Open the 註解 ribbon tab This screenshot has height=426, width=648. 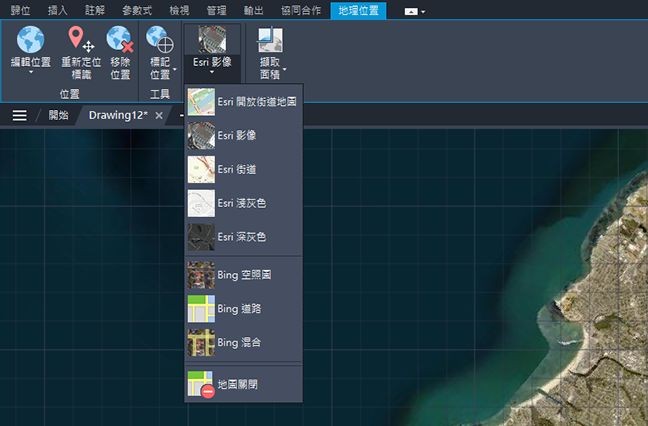(95, 10)
